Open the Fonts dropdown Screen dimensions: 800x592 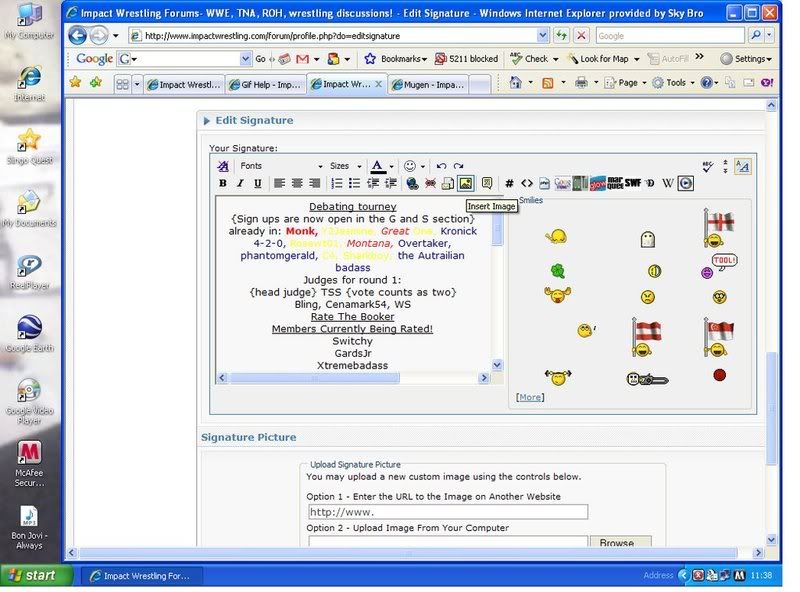[x=280, y=166]
